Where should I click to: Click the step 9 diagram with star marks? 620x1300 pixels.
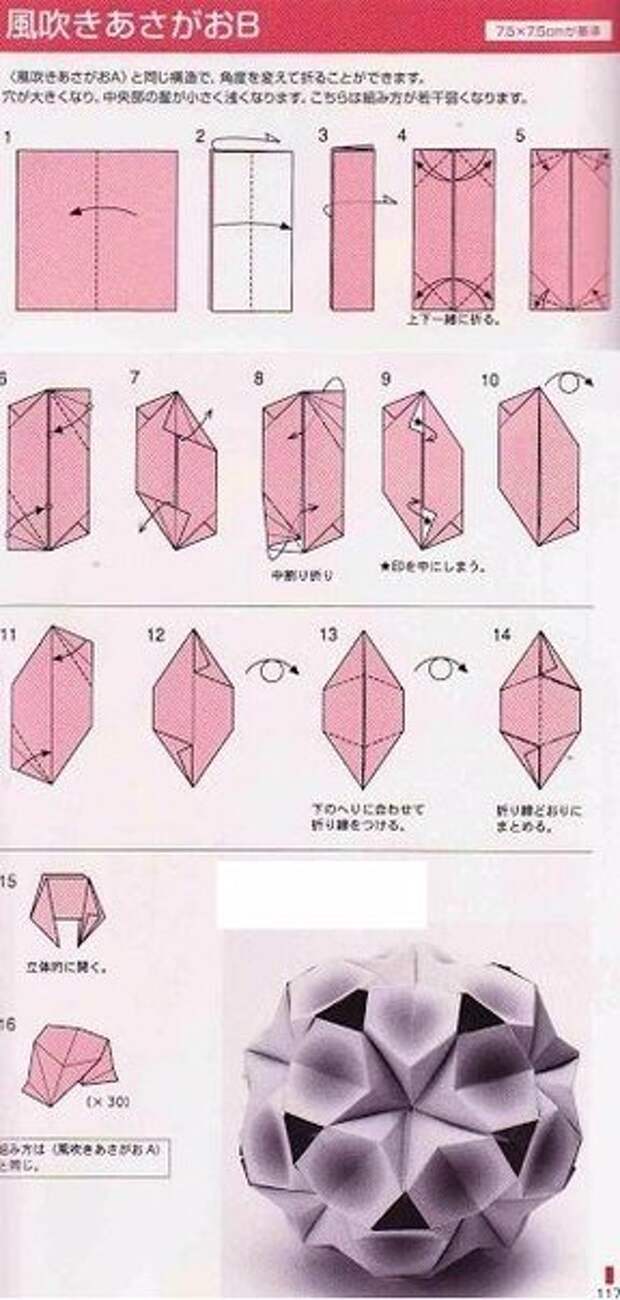tap(422, 469)
